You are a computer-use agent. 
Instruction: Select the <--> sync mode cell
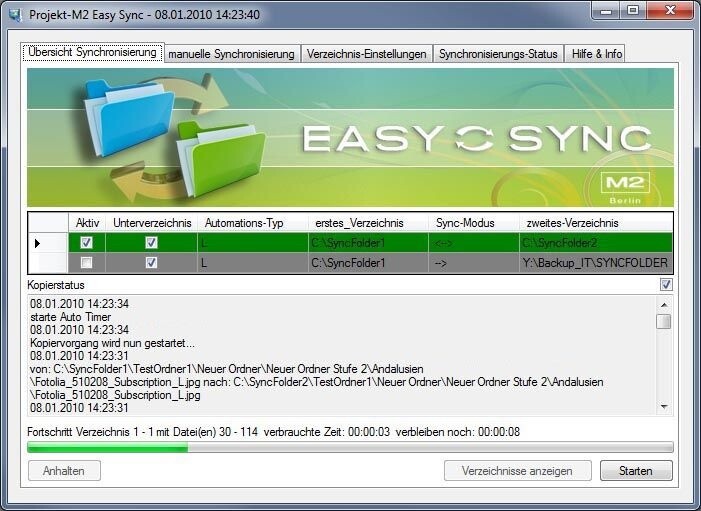[x=474, y=243]
